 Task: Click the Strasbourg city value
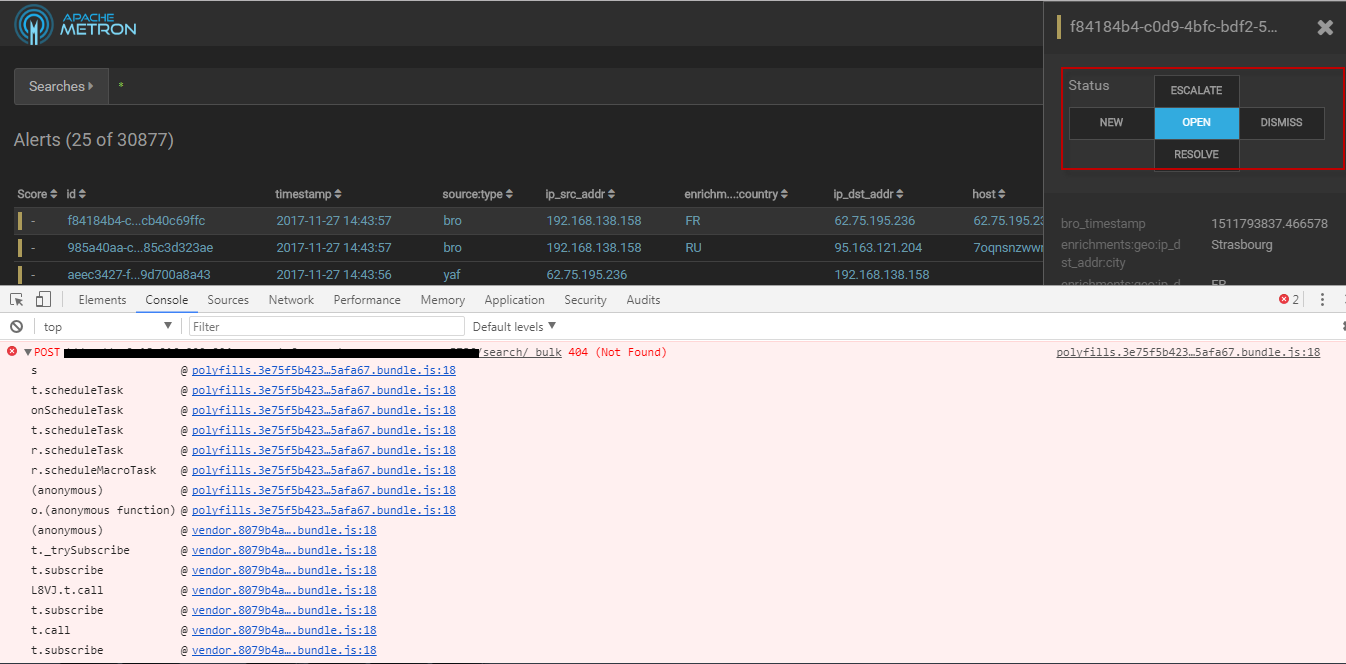(x=1241, y=245)
